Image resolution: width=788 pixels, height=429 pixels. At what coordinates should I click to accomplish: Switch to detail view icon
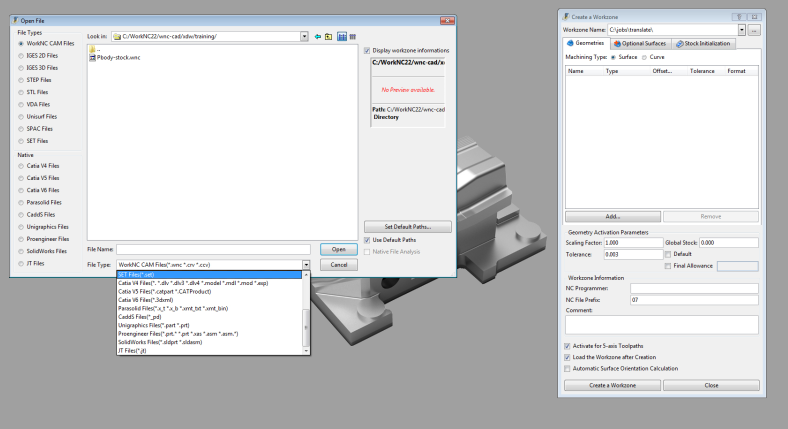pyautogui.click(x=352, y=36)
